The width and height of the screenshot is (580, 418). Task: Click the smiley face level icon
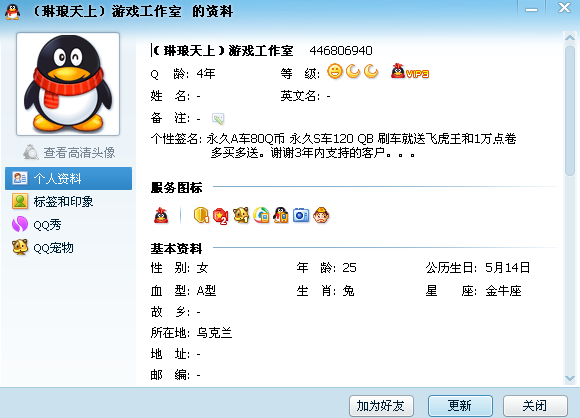[x=335, y=71]
